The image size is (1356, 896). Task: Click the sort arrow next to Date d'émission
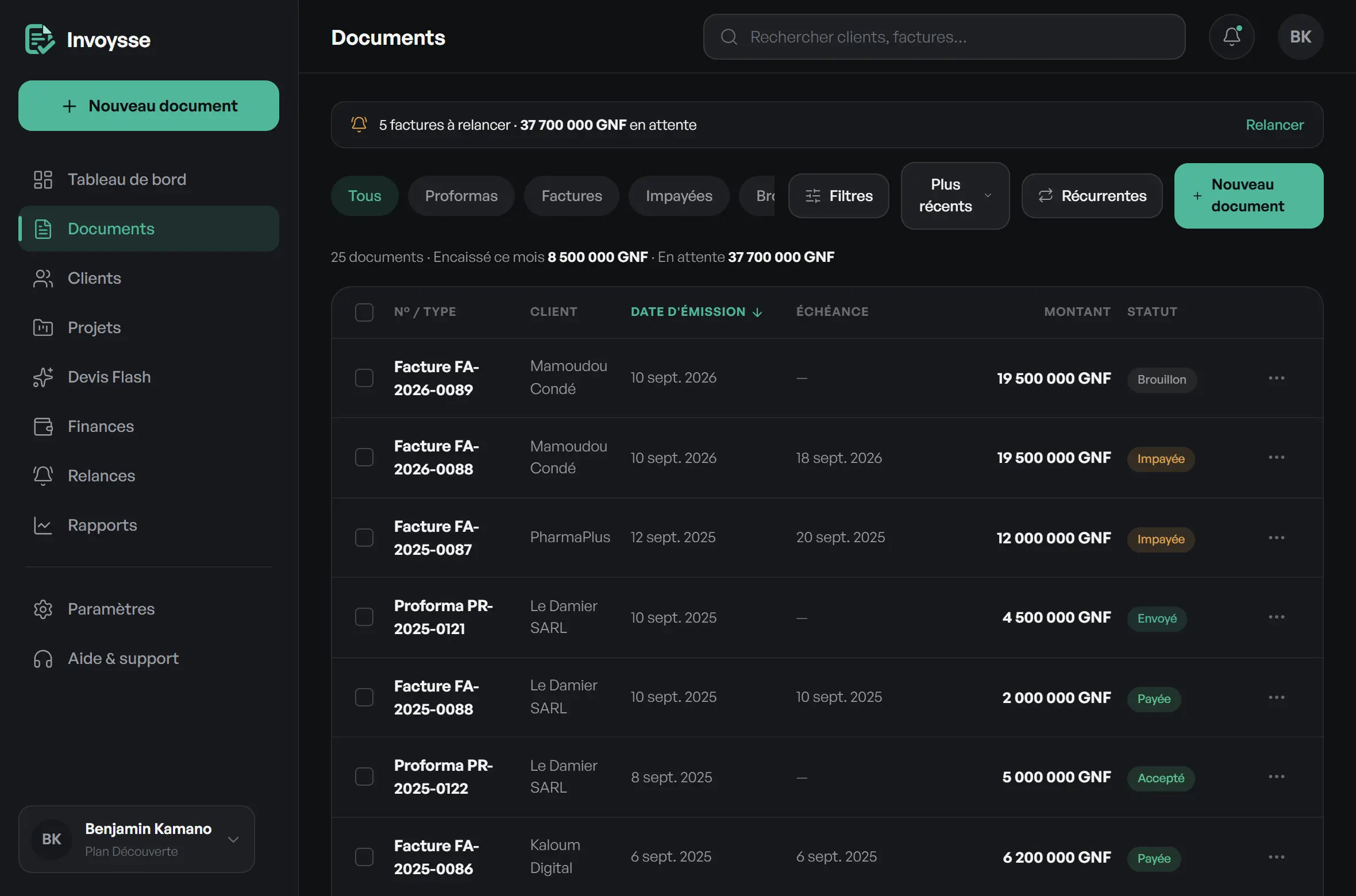coord(757,312)
